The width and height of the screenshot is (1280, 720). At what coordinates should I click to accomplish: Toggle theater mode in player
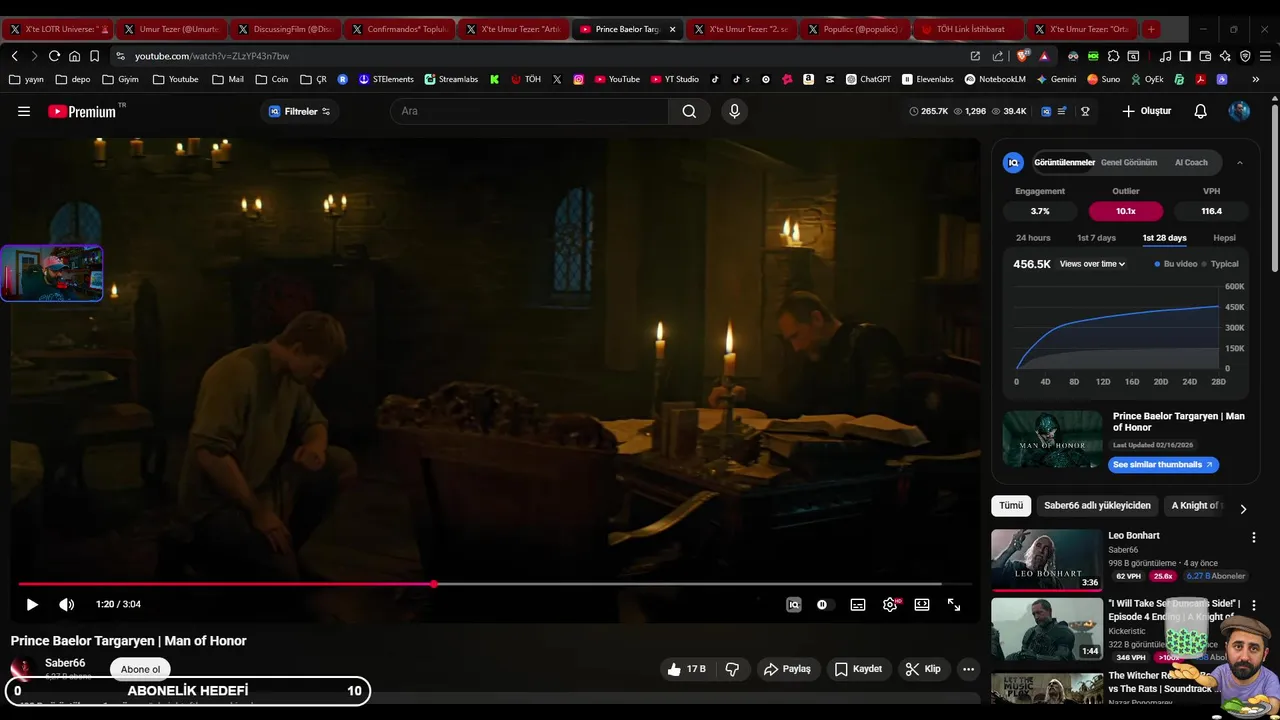coord(922,604)
